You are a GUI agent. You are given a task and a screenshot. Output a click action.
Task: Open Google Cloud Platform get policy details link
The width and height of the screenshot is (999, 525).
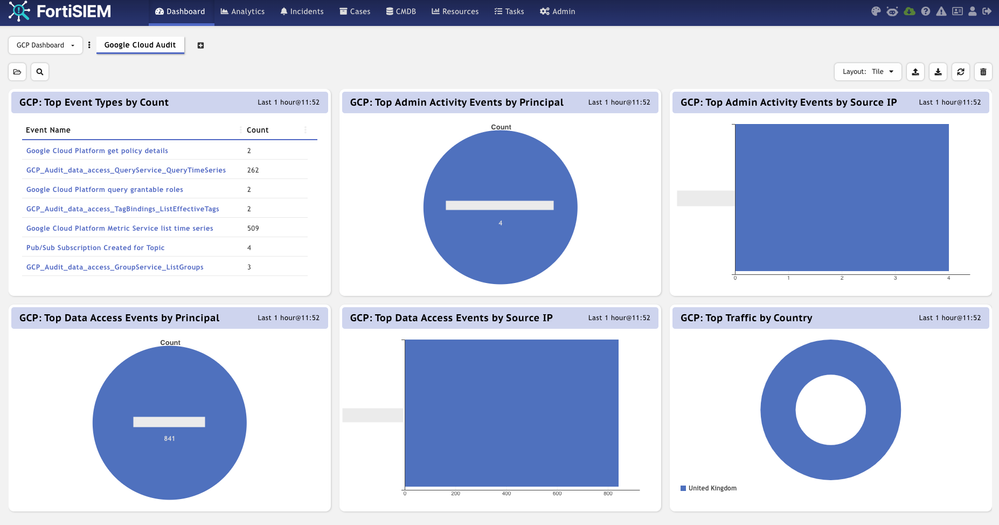pyautogui.click(x=97, y=151)
